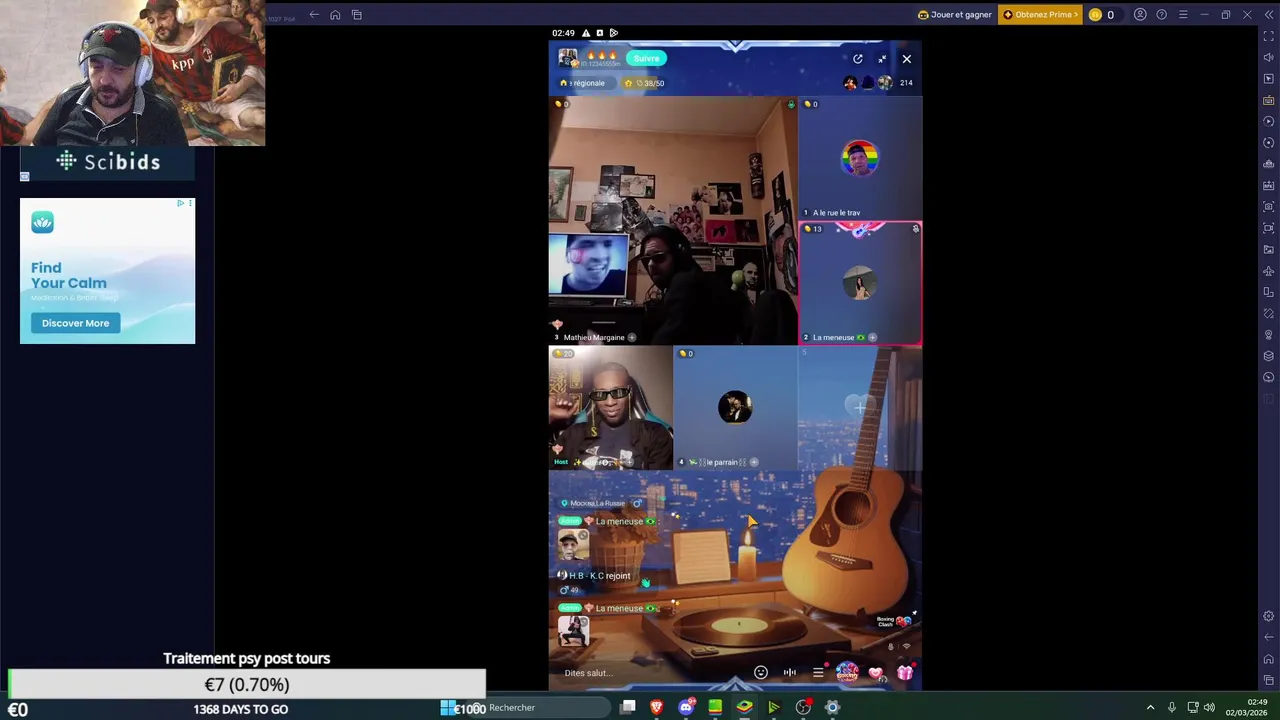Screen dimensions: 1280x720
Task: Open the 38/50 star counter
Action: [x=645, y=83]
